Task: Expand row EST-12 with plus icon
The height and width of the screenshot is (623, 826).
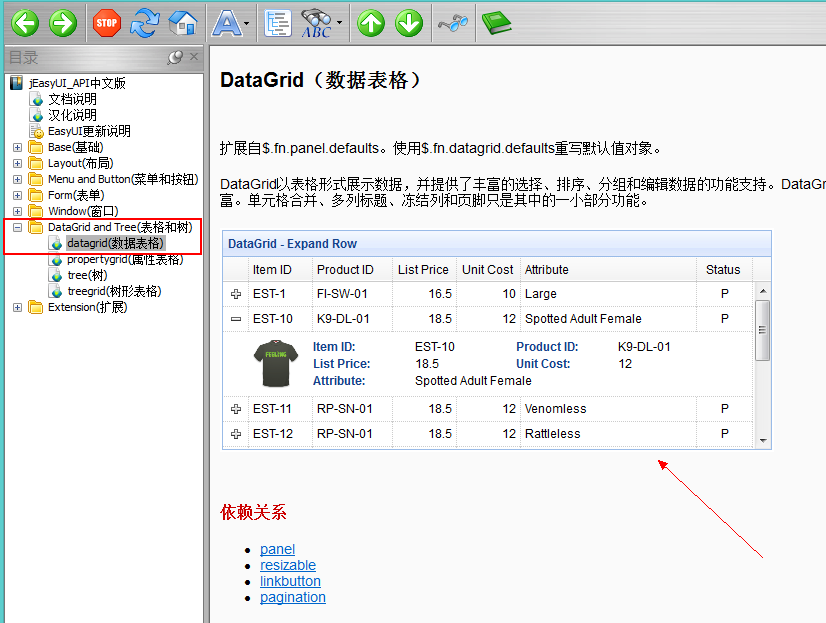Action: click(236, 433)
